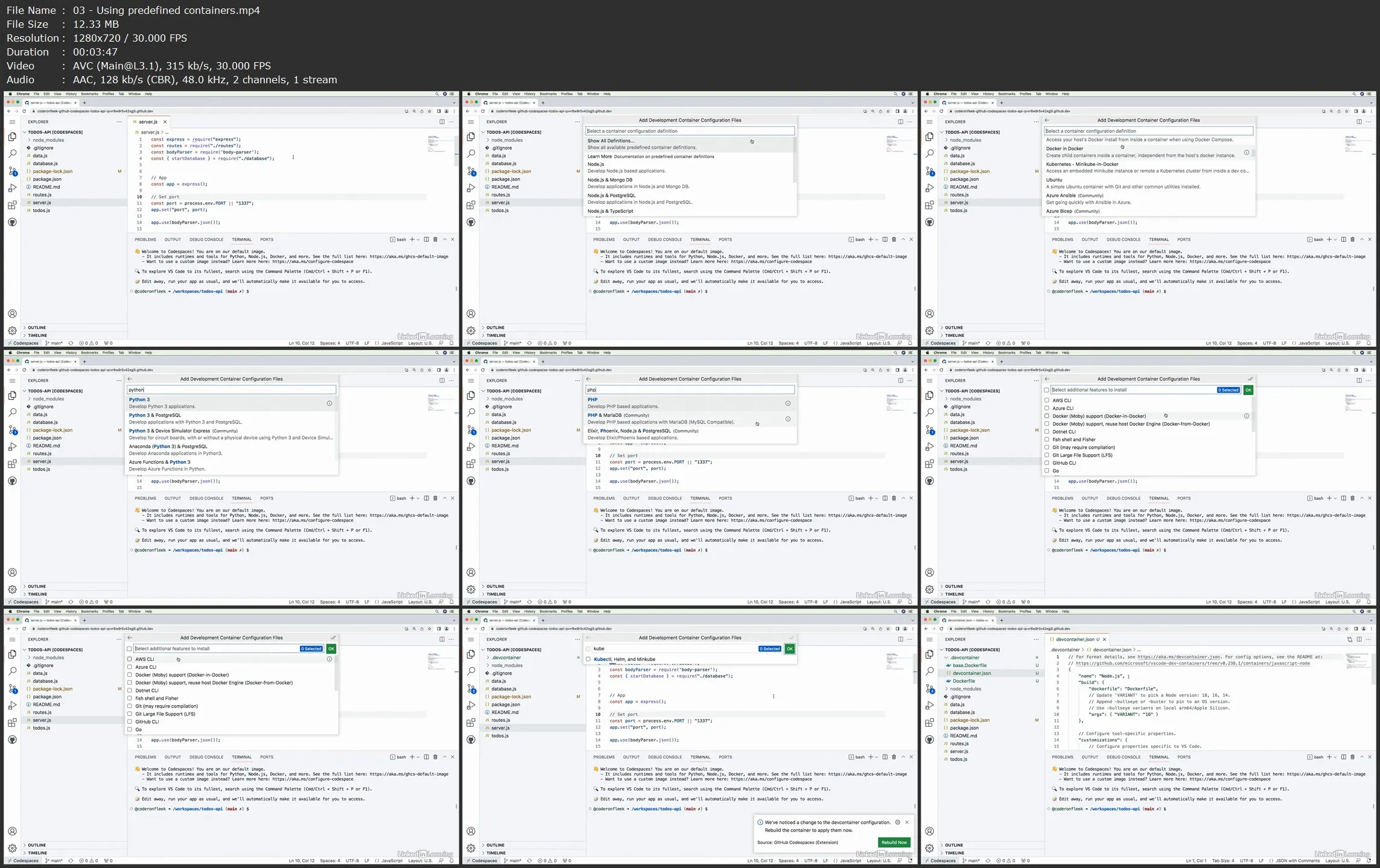The image size is (1380, 868).
Task: Open Search icon in the devcontainer.json window
Action: point(929,671)
